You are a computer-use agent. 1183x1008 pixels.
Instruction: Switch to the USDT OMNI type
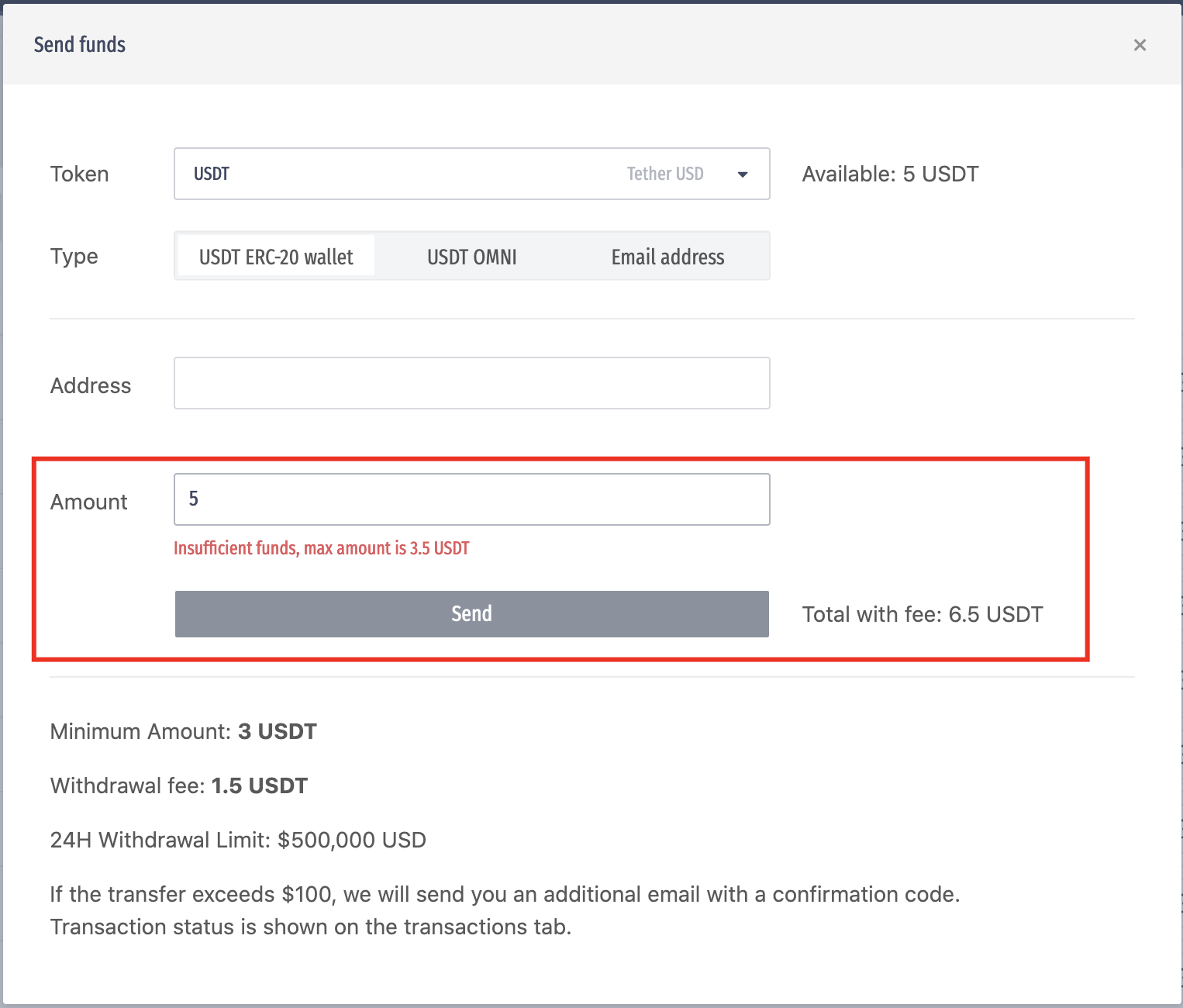pos(471,257)
